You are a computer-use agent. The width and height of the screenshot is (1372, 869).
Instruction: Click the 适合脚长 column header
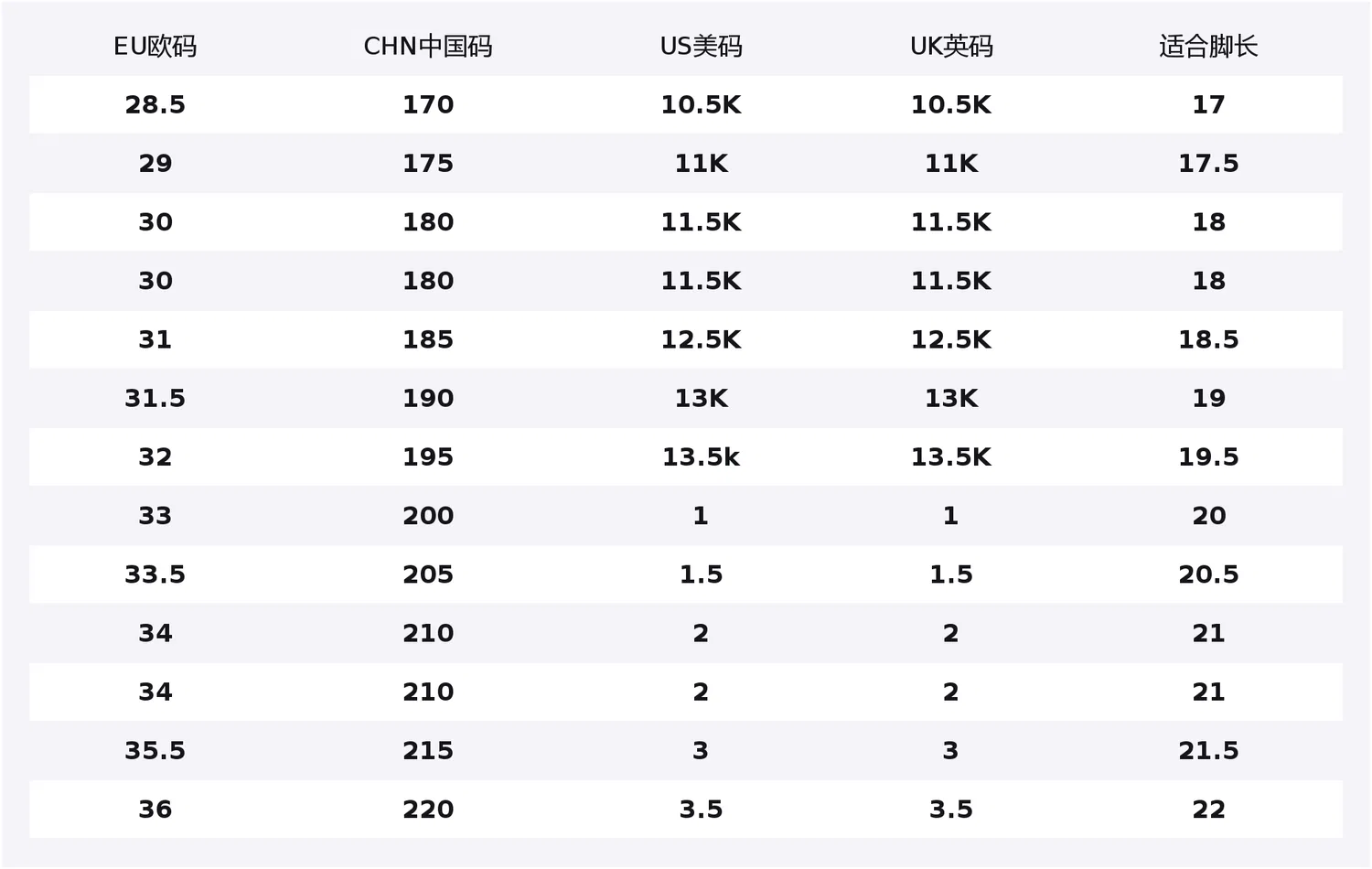click(1208, 47)
